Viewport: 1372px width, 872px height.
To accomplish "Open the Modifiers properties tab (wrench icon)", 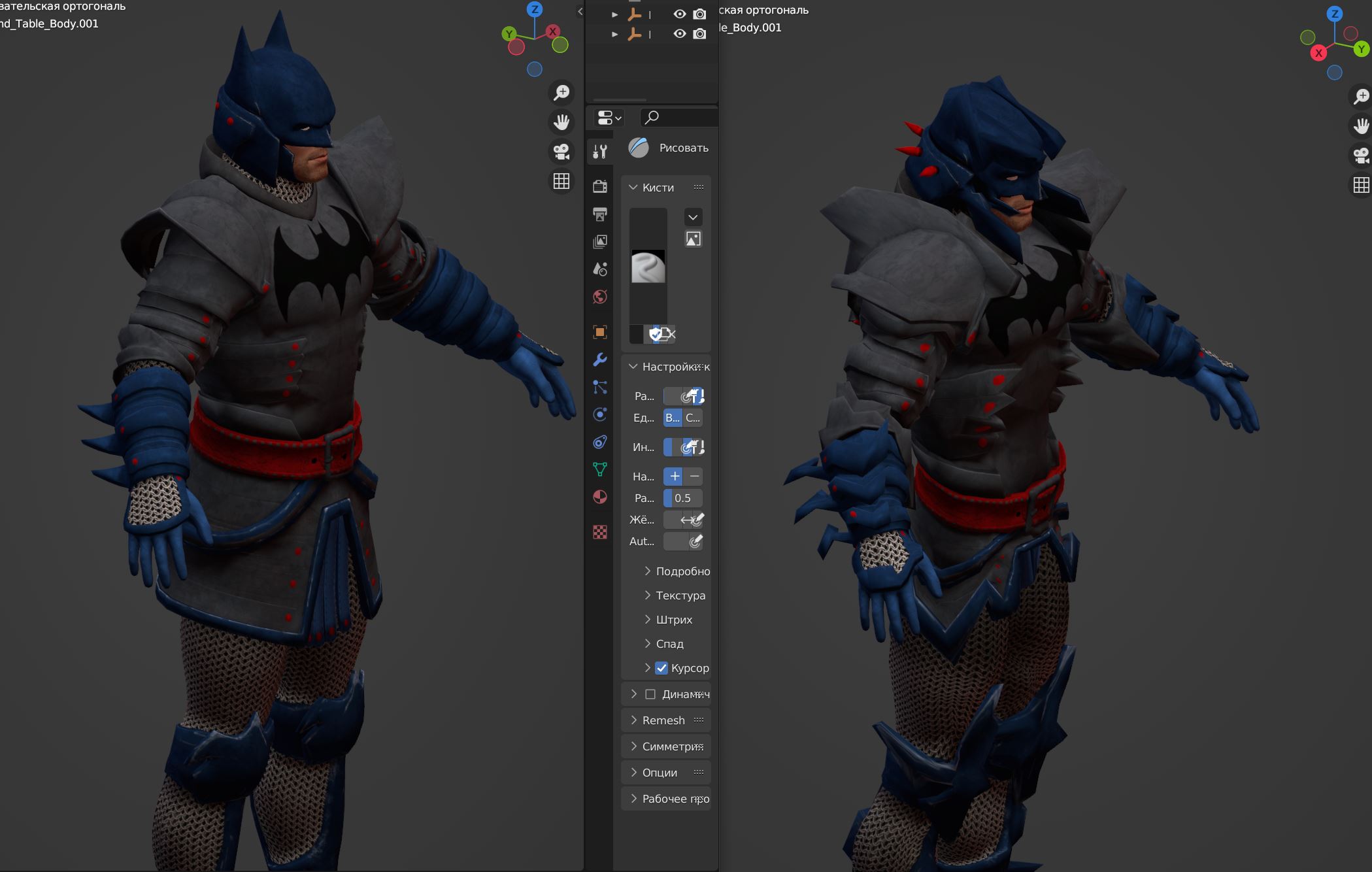I will click(599, 360).
